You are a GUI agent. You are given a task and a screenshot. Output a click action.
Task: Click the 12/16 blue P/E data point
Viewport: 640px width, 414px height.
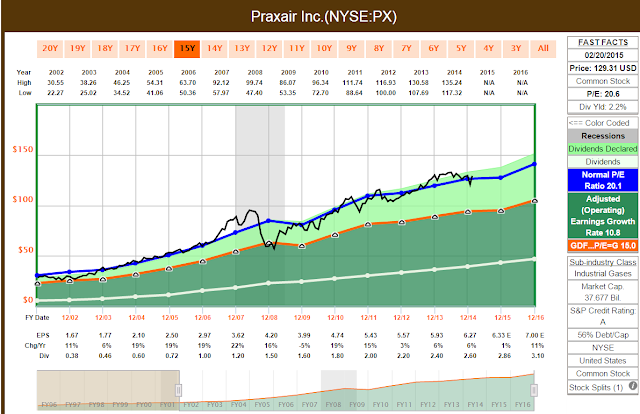534,164
